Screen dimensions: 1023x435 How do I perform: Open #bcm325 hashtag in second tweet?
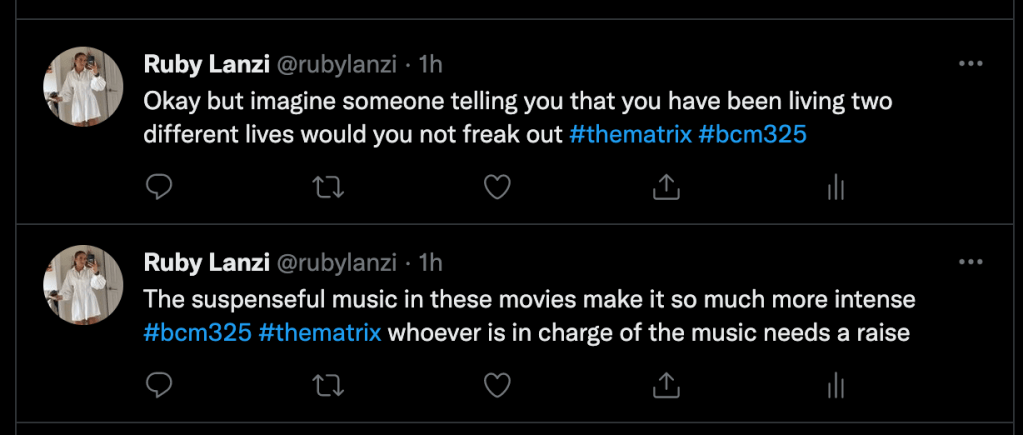coord(197,332)
